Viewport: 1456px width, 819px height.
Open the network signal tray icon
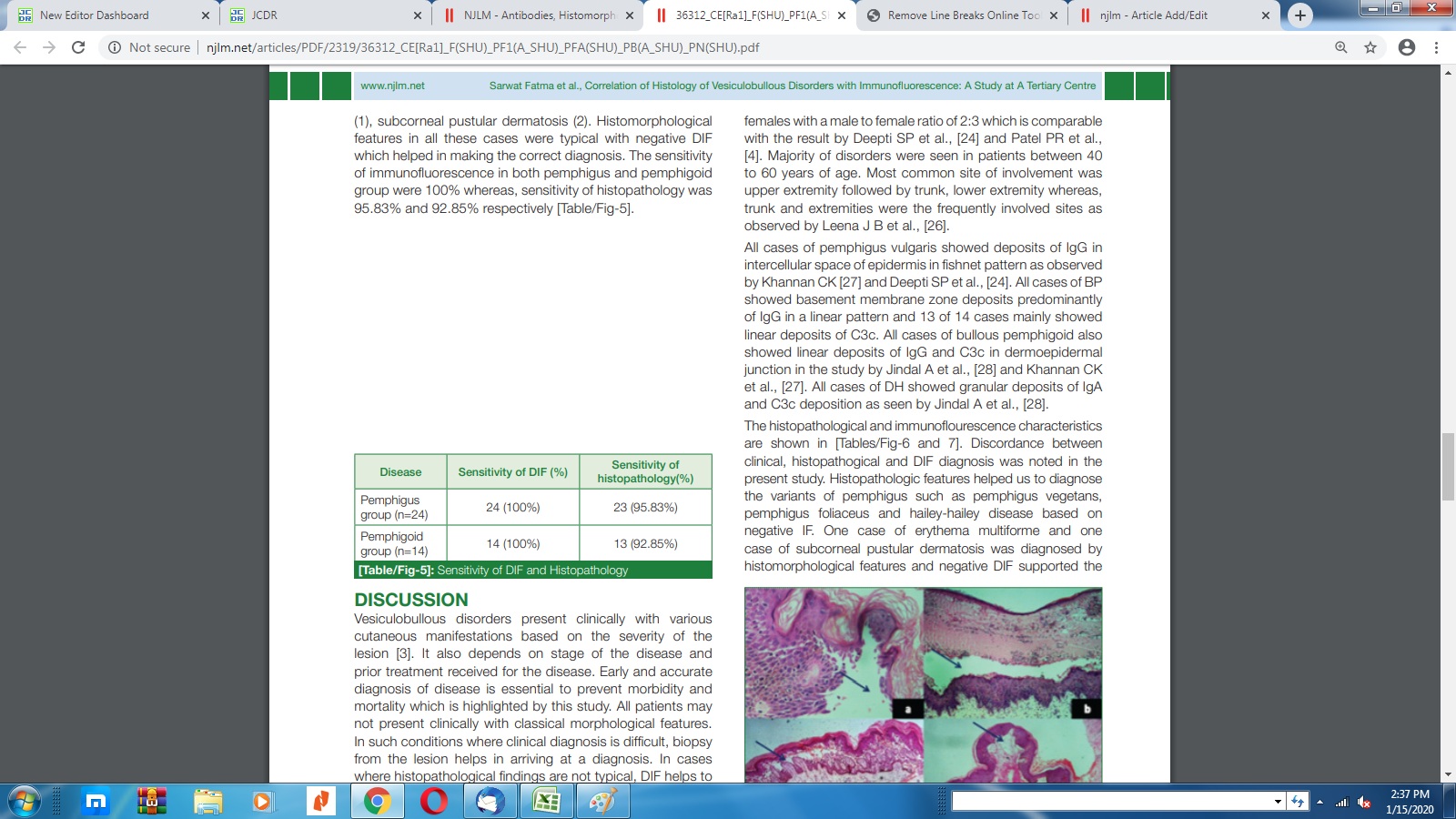pos(1341,802)
